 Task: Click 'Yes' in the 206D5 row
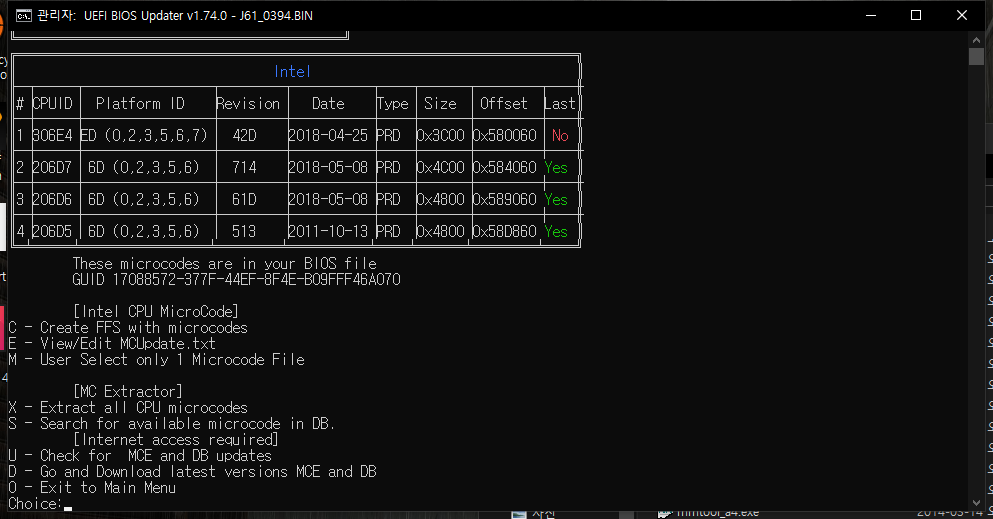[x=556, y=231]
